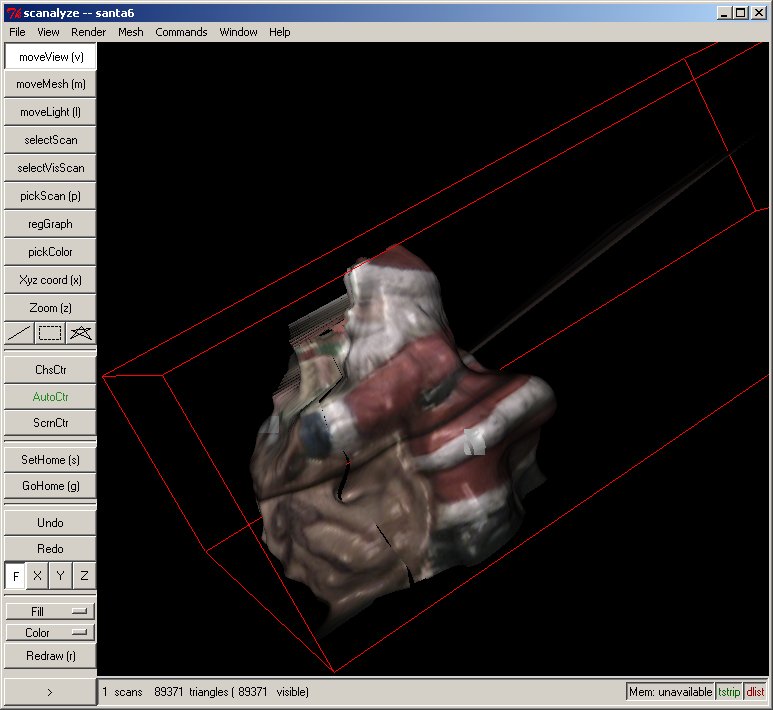Click the Mem: unavailable status field
Screen dimensions: 773x710
tap(670, 692)
